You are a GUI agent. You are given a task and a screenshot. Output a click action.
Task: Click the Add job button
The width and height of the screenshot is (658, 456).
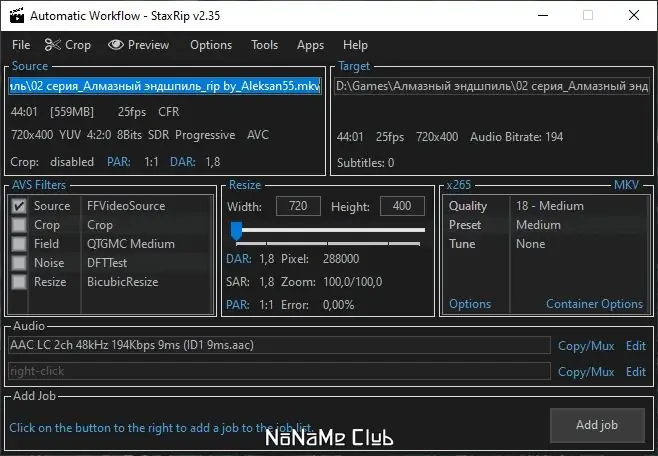[x=597, y=425]
